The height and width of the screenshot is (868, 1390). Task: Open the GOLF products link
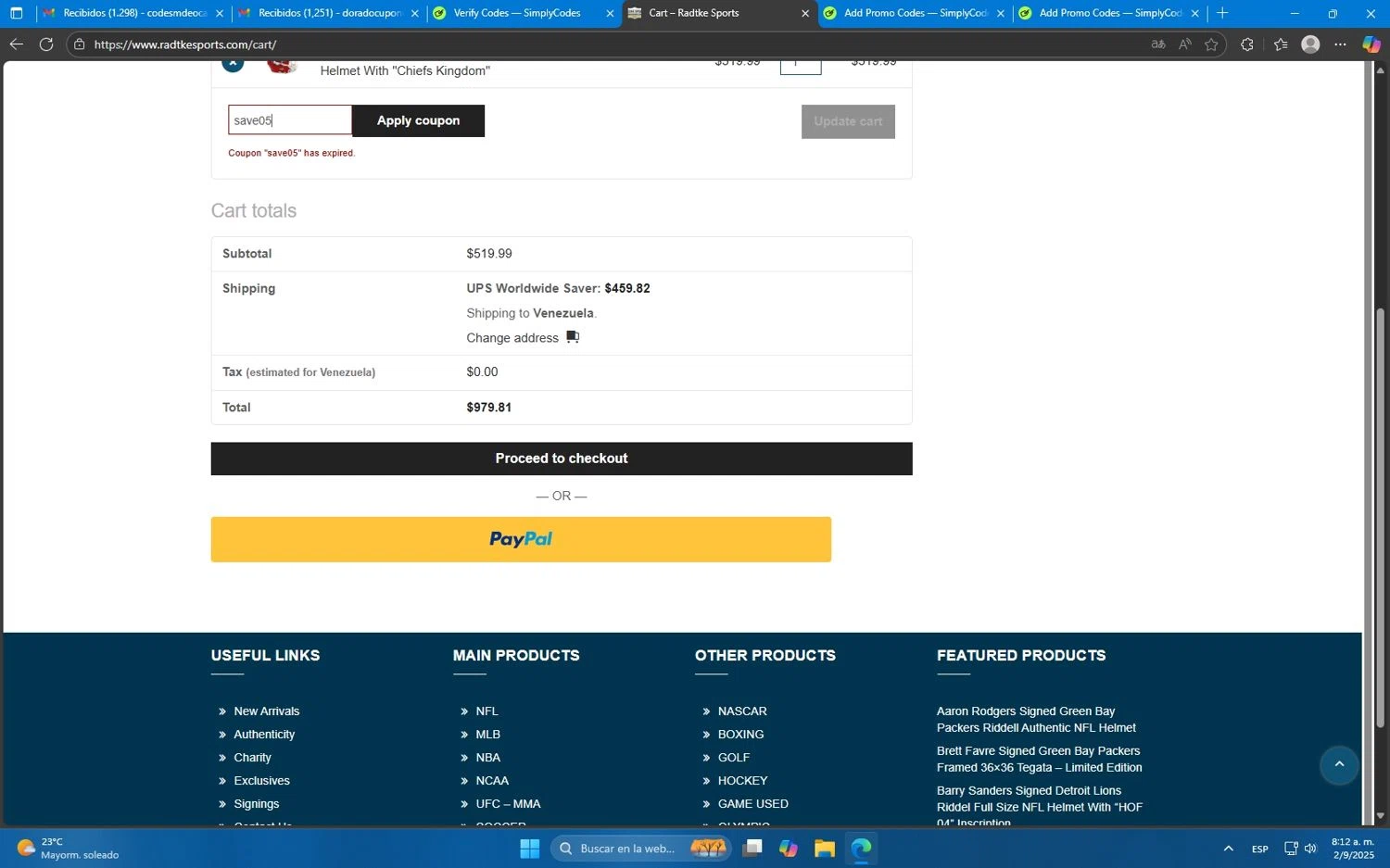point(734,758)
